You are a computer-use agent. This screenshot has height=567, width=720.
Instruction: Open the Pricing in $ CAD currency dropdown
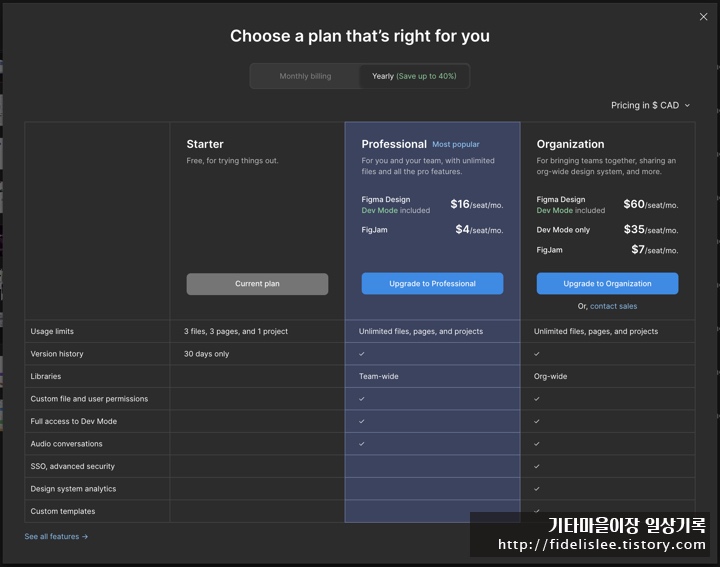click(x=650, y=105)
